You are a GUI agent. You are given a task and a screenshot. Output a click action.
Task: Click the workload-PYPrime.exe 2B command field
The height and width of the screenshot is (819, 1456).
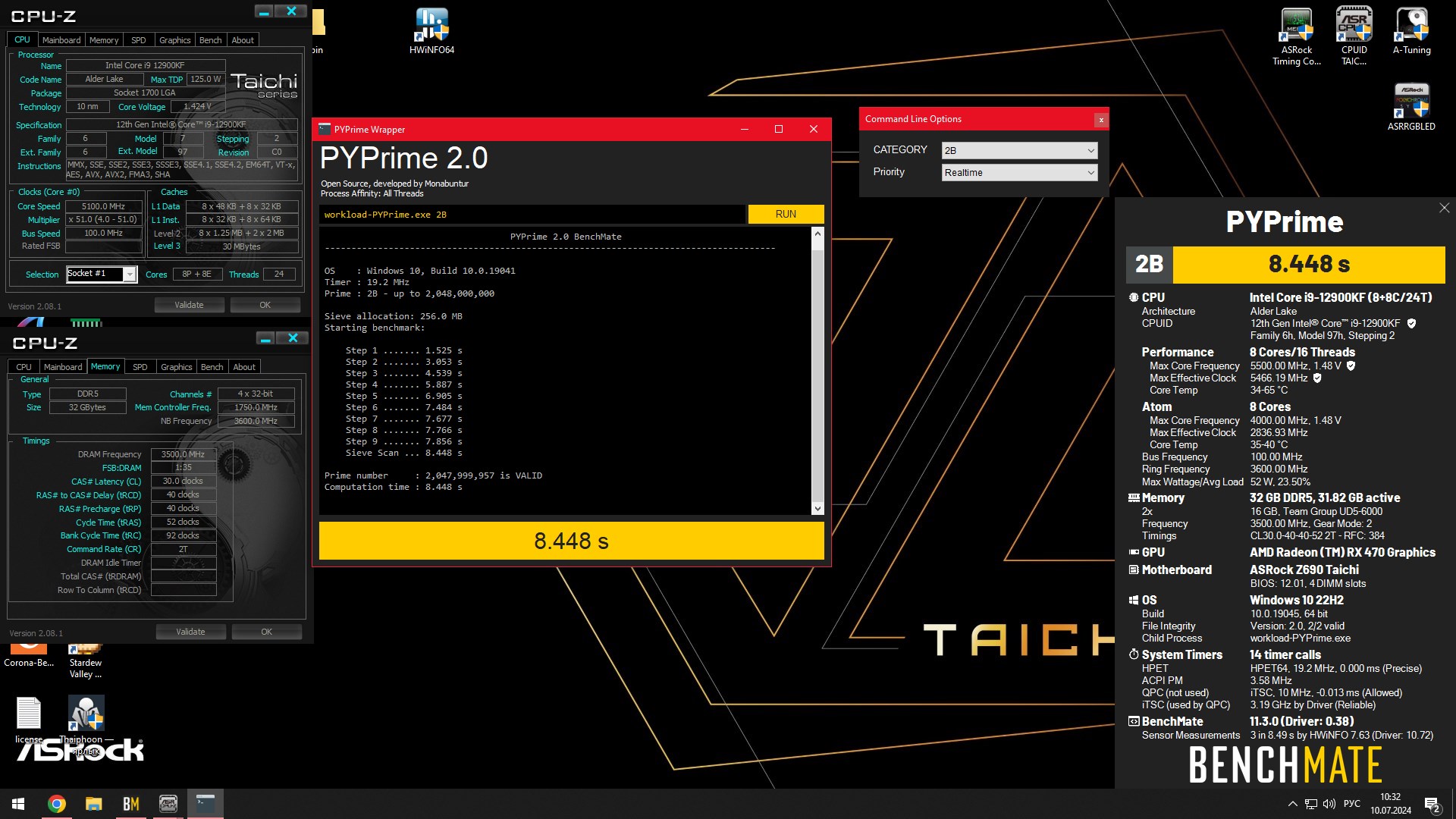(x=532, y=215)
